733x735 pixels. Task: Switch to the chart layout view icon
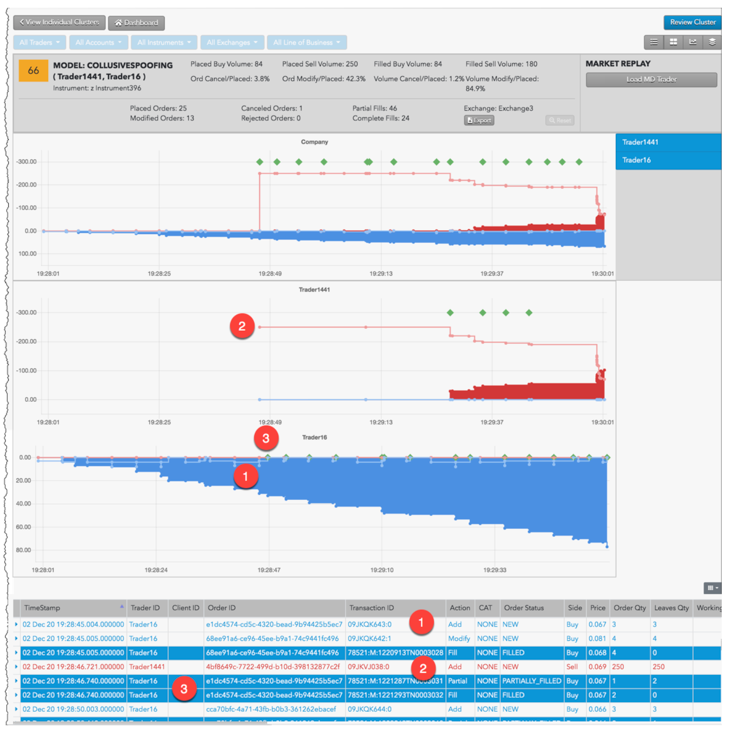[x=692, y=42]
